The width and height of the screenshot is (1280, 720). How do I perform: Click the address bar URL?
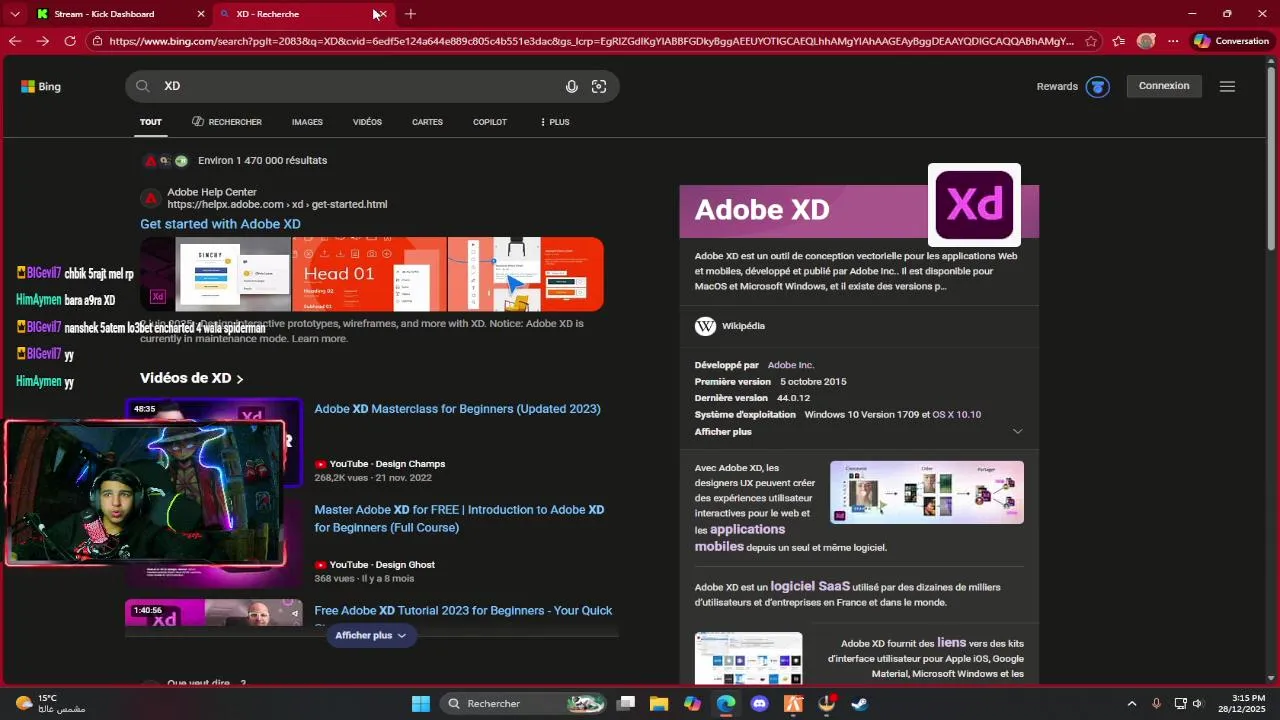tap(590, 41)
